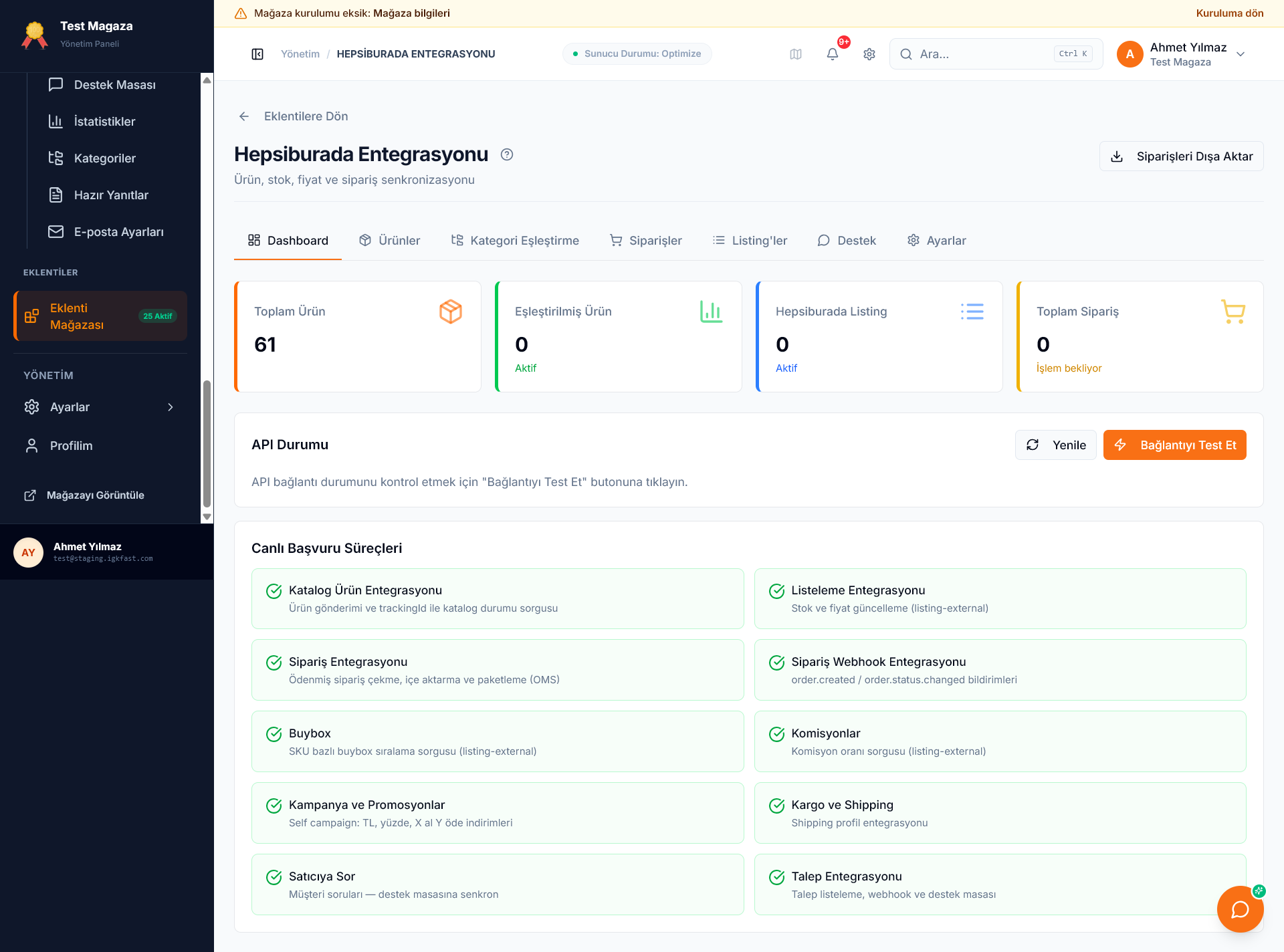Click the Yönetim breadcrumb link
This screenshot has width=1284, height=952.
click(x=300, y=54)
